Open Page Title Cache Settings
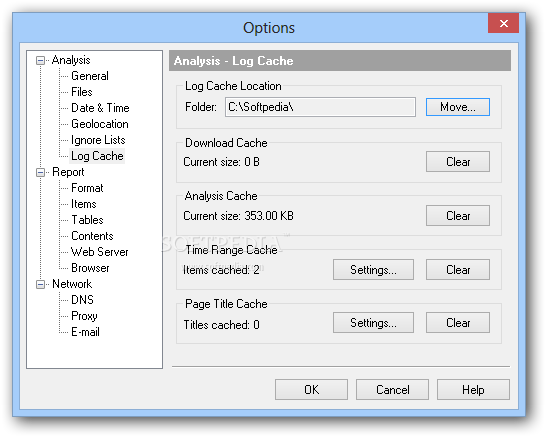Screen dimensions: 546x437 point(373,323)
